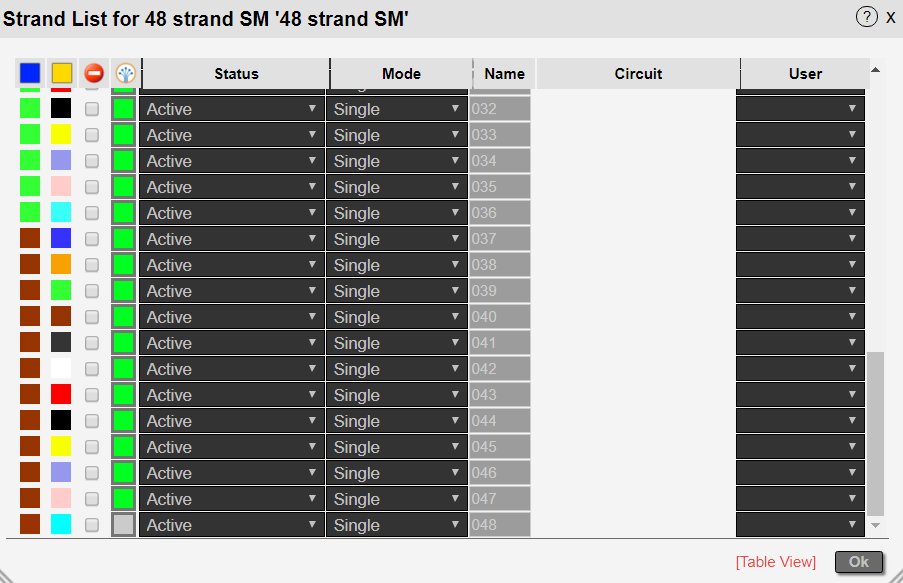Open help with the question mark icon

(866, 16)
